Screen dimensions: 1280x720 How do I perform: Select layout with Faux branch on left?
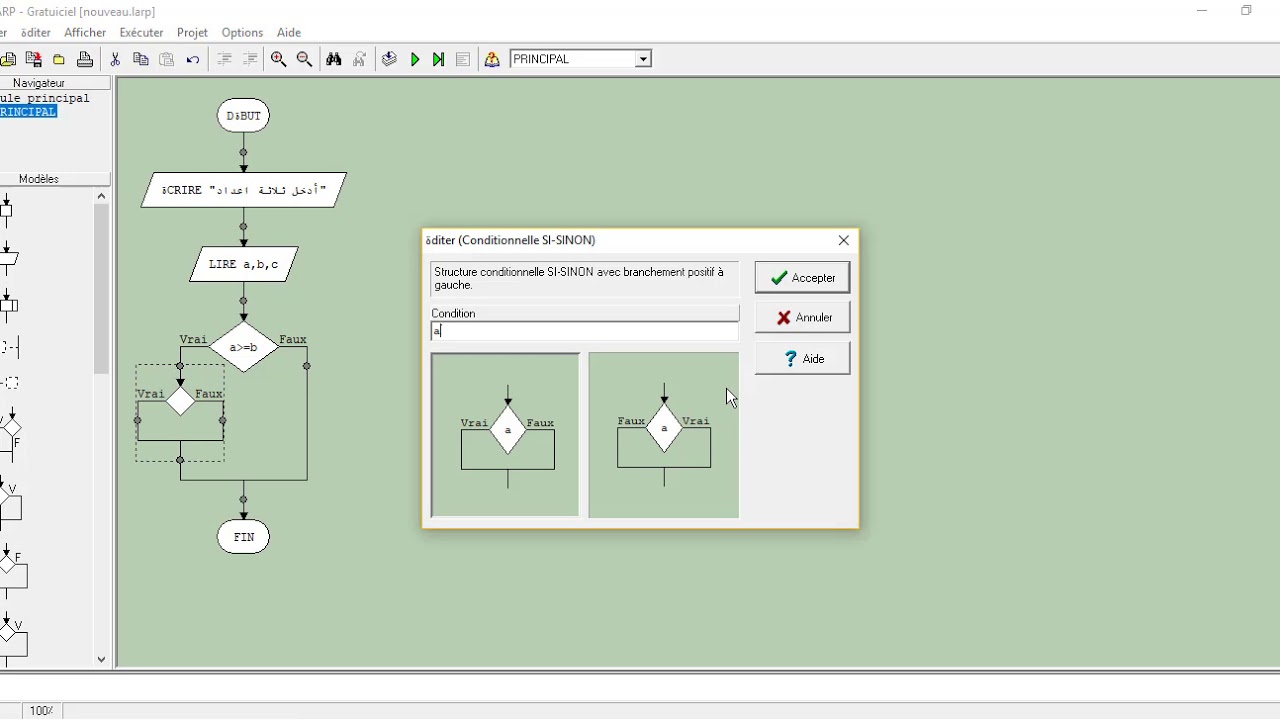tap(664, 435)
